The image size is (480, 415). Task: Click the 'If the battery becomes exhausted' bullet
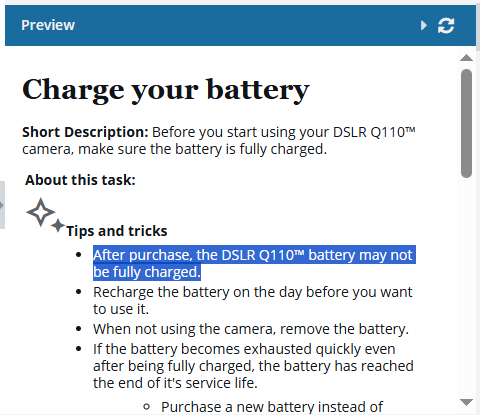[x=253, y=366]
